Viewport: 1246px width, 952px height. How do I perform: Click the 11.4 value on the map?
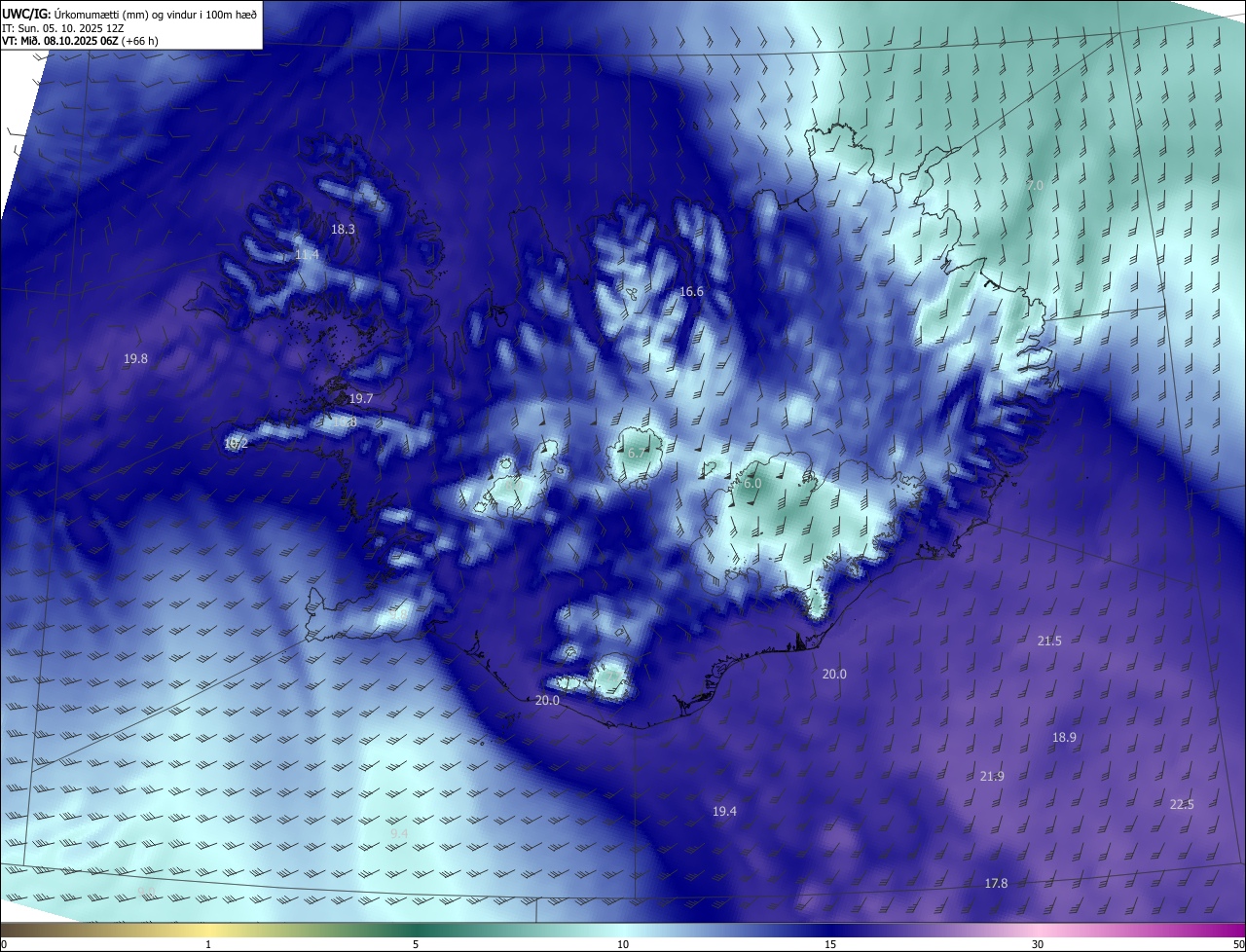[307, 255]
